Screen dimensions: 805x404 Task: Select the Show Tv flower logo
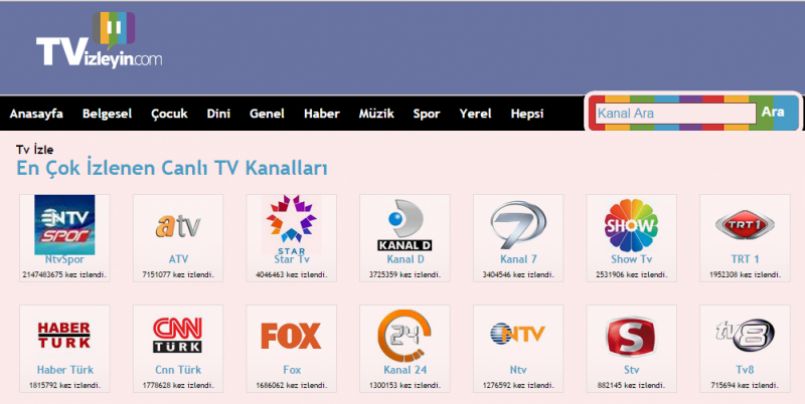(x=631, y=225)
